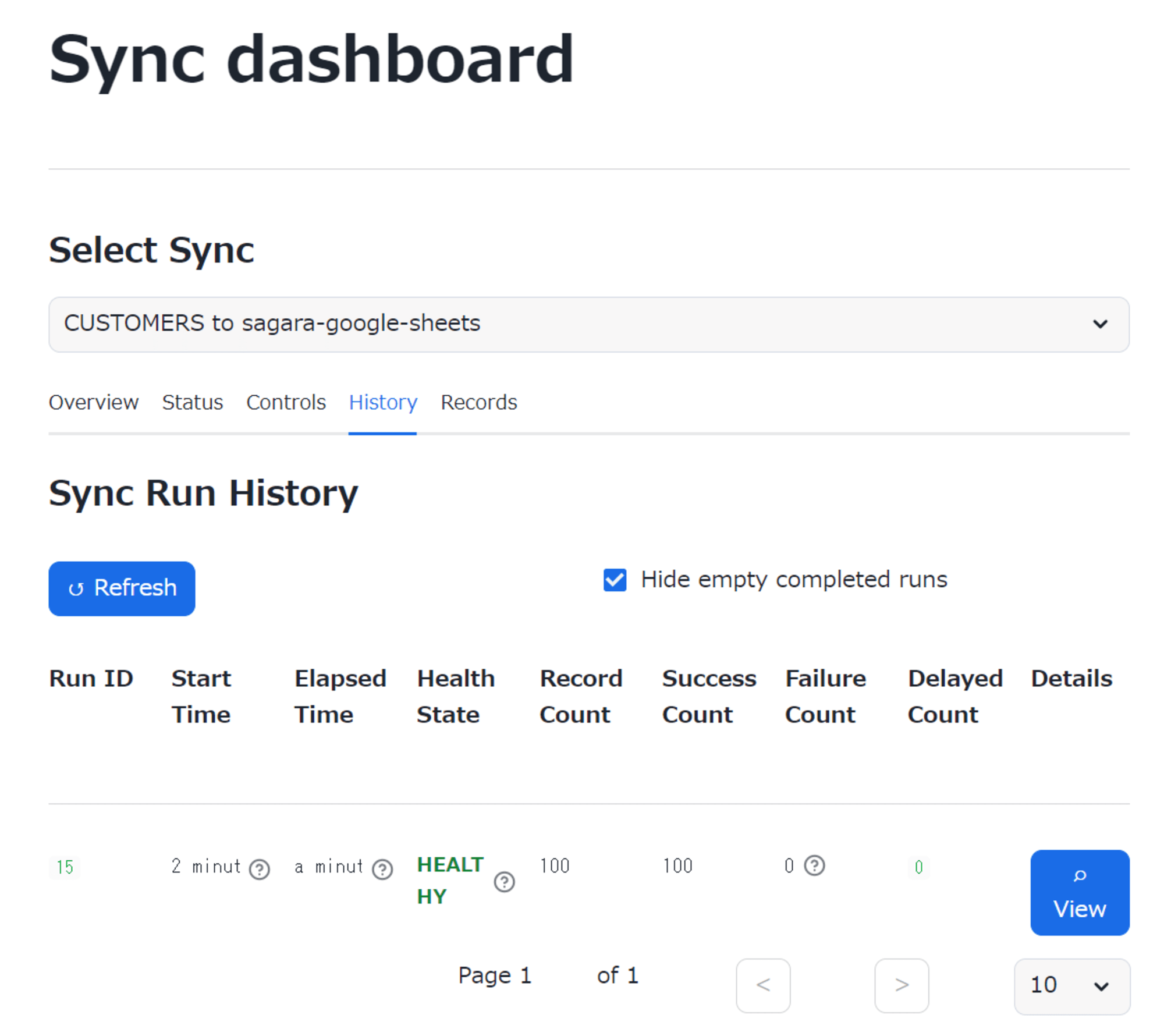Click the 'a minut' elapsed time value
The height and width of the screenshot is (1036, 1164).
point(329,867)
